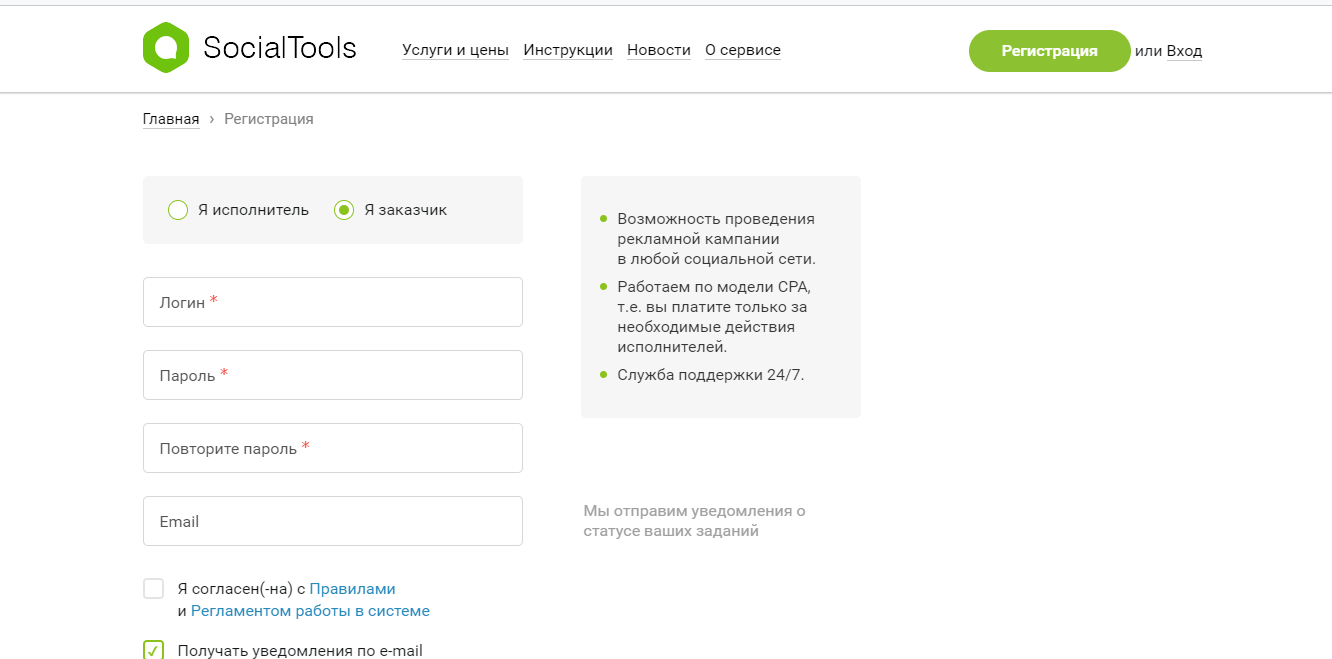Click the SocialTools green hexagon logo
Screen dimensions: 1332x659
(167, 46)
